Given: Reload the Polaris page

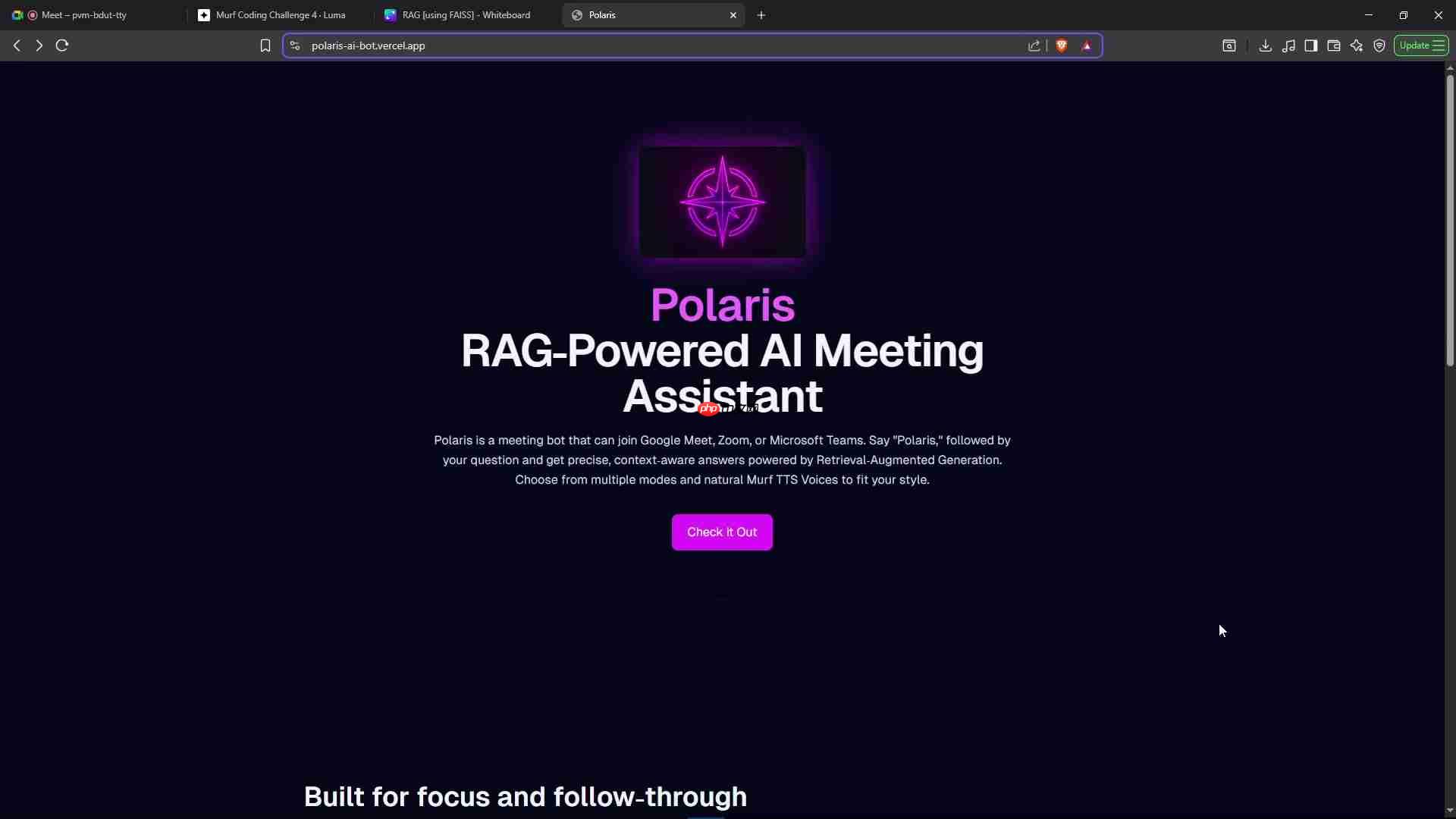Looking at the screenshot, I should tap(61, 45).
